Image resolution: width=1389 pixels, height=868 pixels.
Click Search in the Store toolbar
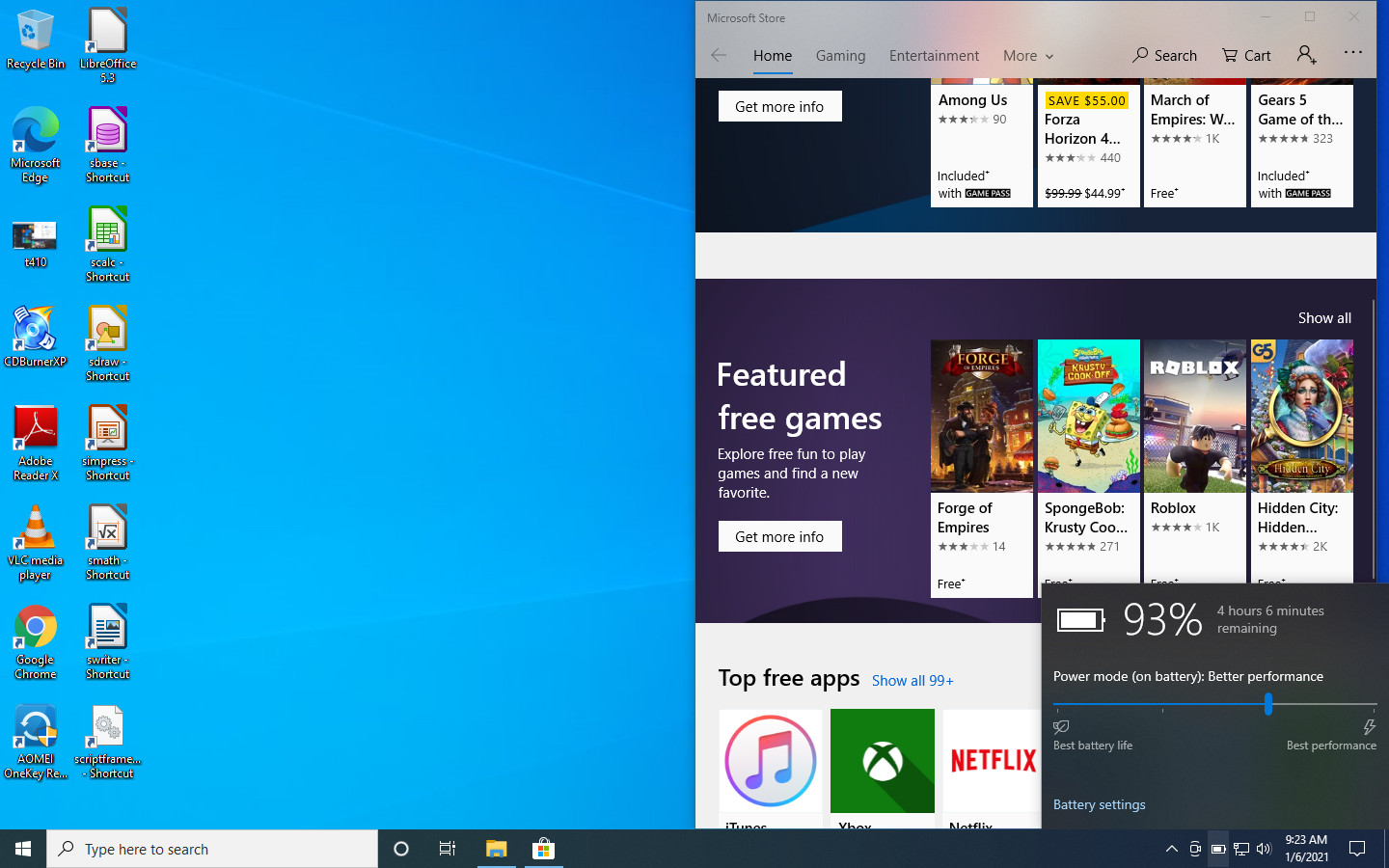[x=1164, y=56]
